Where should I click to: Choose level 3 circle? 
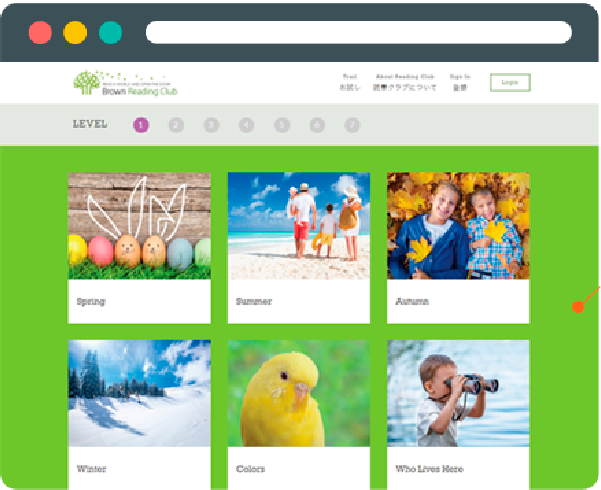click(x=211, y=125)
